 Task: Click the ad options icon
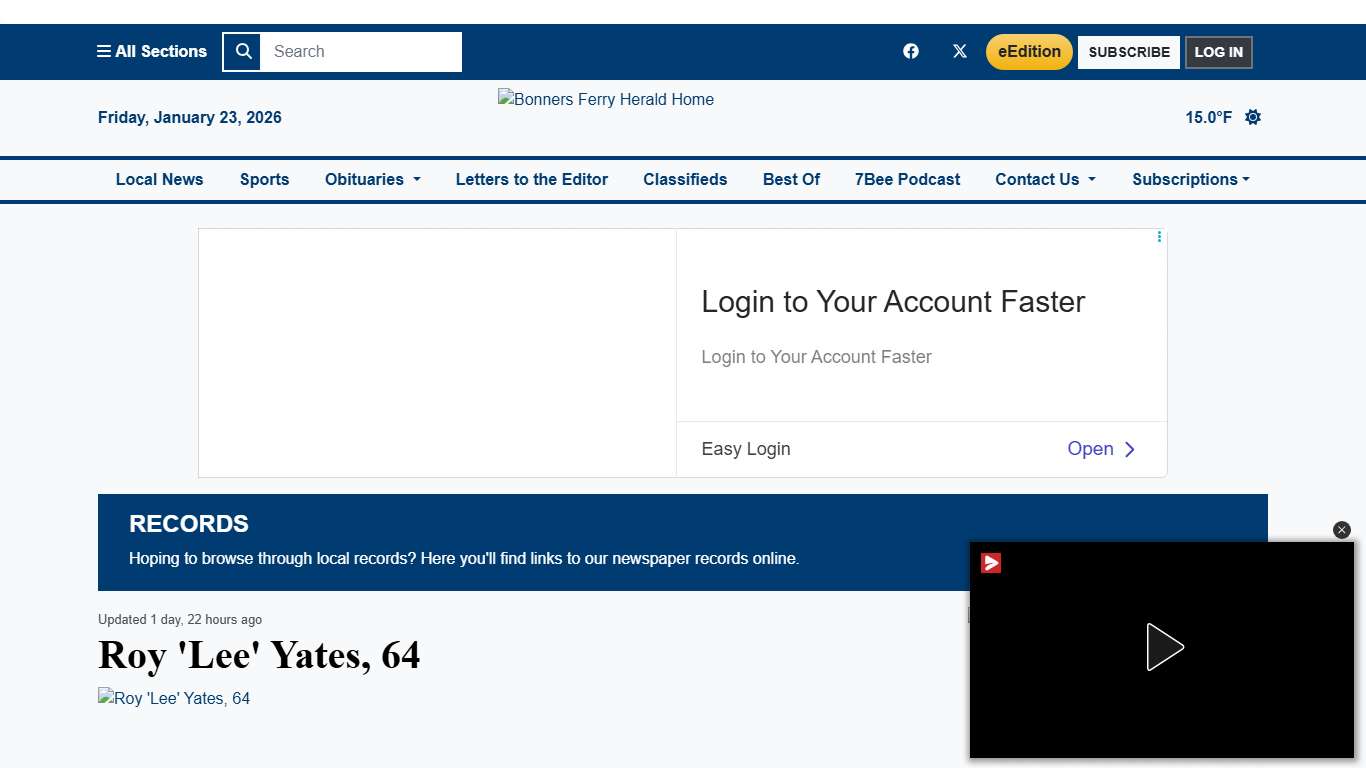tap(1159, 237)
